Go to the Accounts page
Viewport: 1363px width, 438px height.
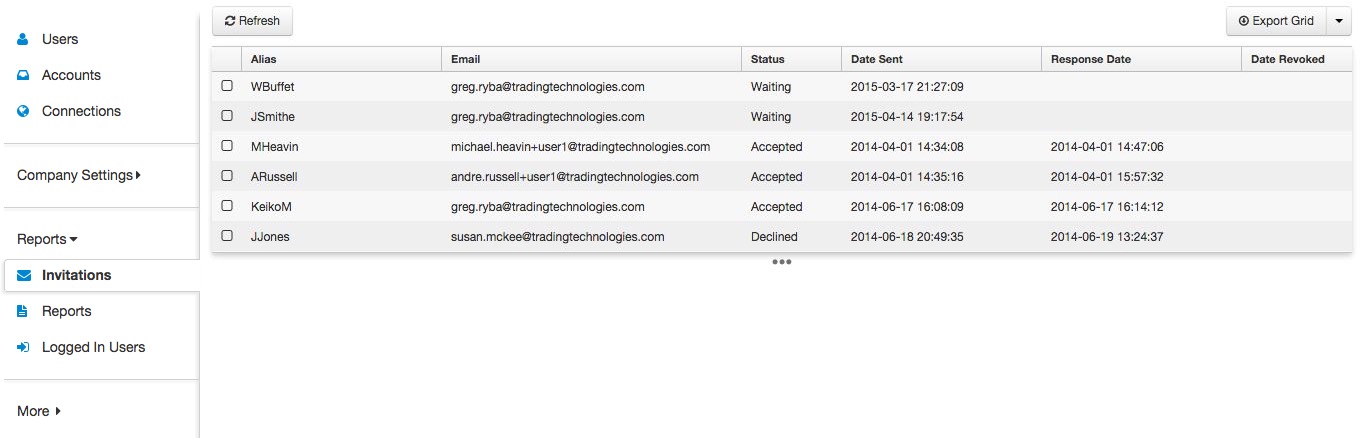tap(71, 75)
